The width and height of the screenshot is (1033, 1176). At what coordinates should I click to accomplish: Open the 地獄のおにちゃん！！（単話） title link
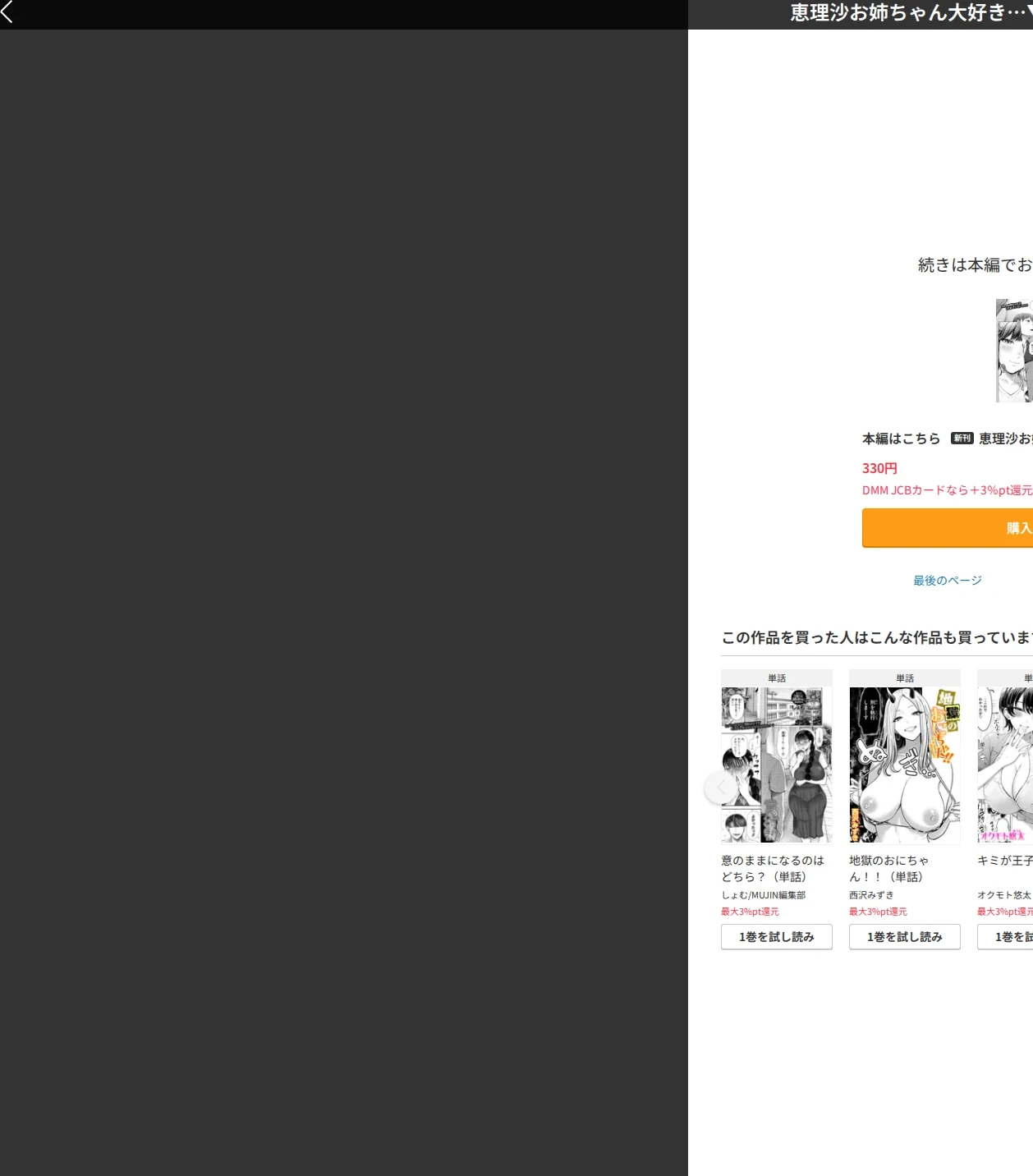pos(889,869)
